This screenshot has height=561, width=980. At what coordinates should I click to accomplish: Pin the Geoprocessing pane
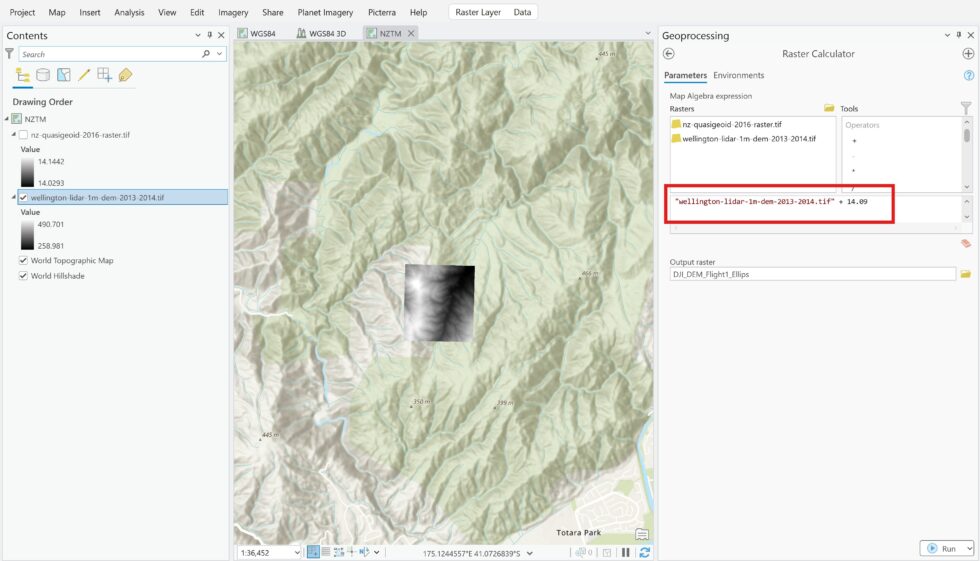coord(959,36)
